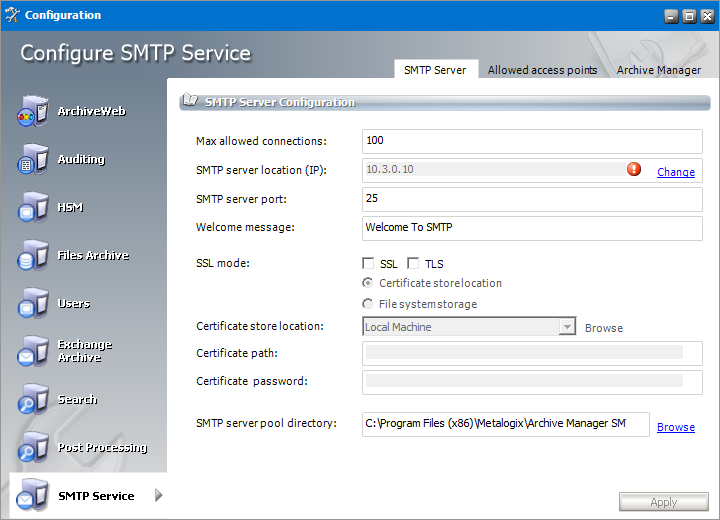This screenshot has height=520, width=720.
Task: Choose File system storage radio option
Action: point(368,304)
